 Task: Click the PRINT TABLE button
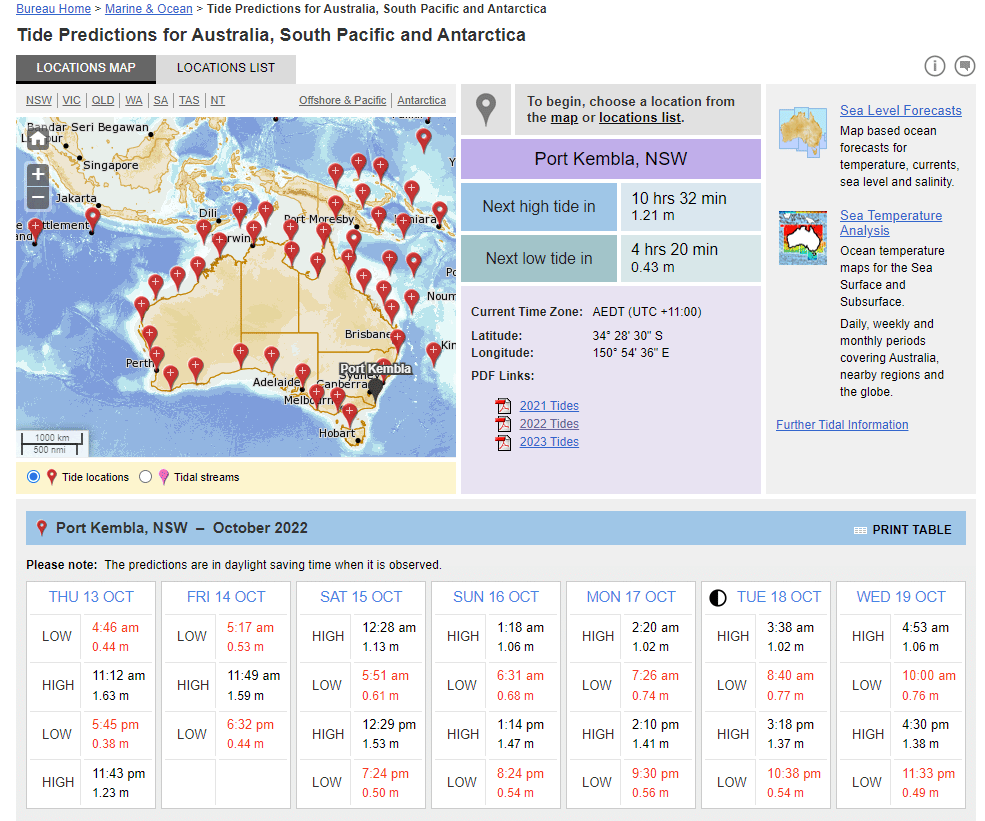pyautogui.click(x=903, y=530)
